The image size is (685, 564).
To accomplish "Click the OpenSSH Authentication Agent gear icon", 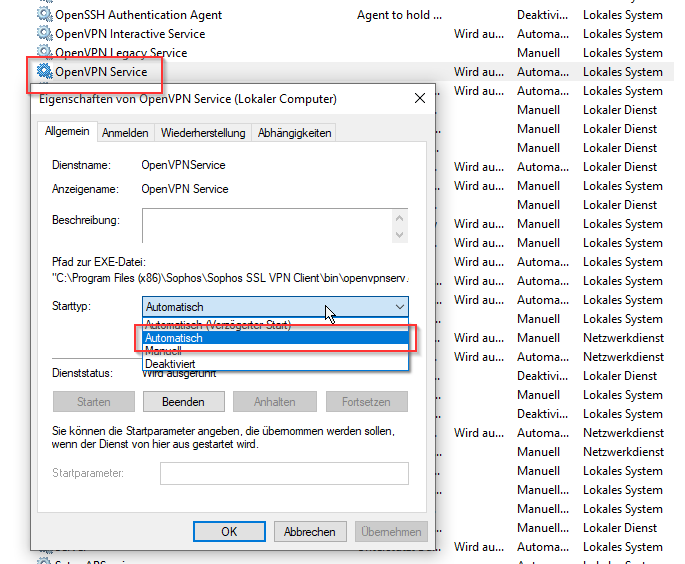I will [x=44, y=14].
